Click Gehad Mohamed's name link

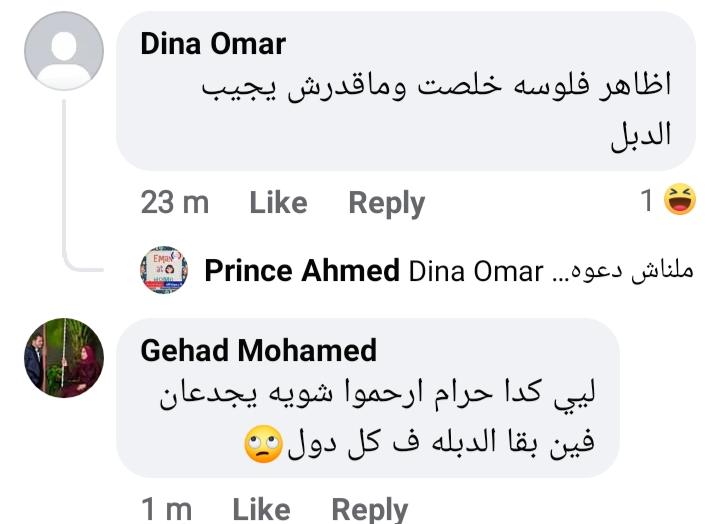click(x=258, y=350)
